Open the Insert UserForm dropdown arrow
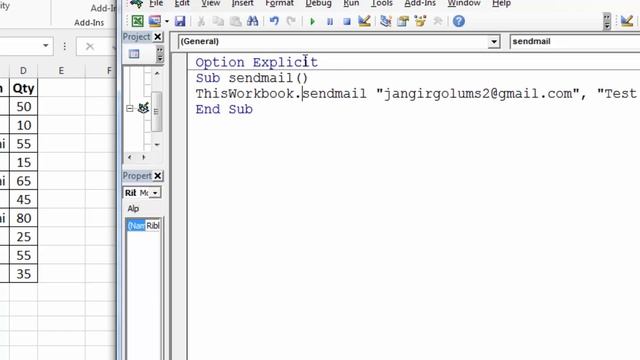 167,21
